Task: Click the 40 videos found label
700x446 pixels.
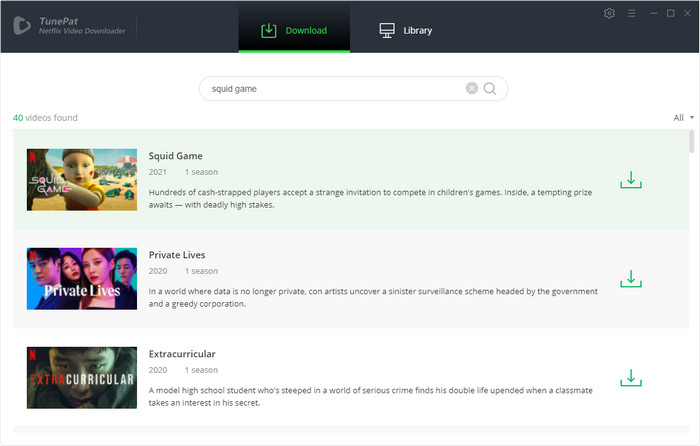Action: pos(45,118)
